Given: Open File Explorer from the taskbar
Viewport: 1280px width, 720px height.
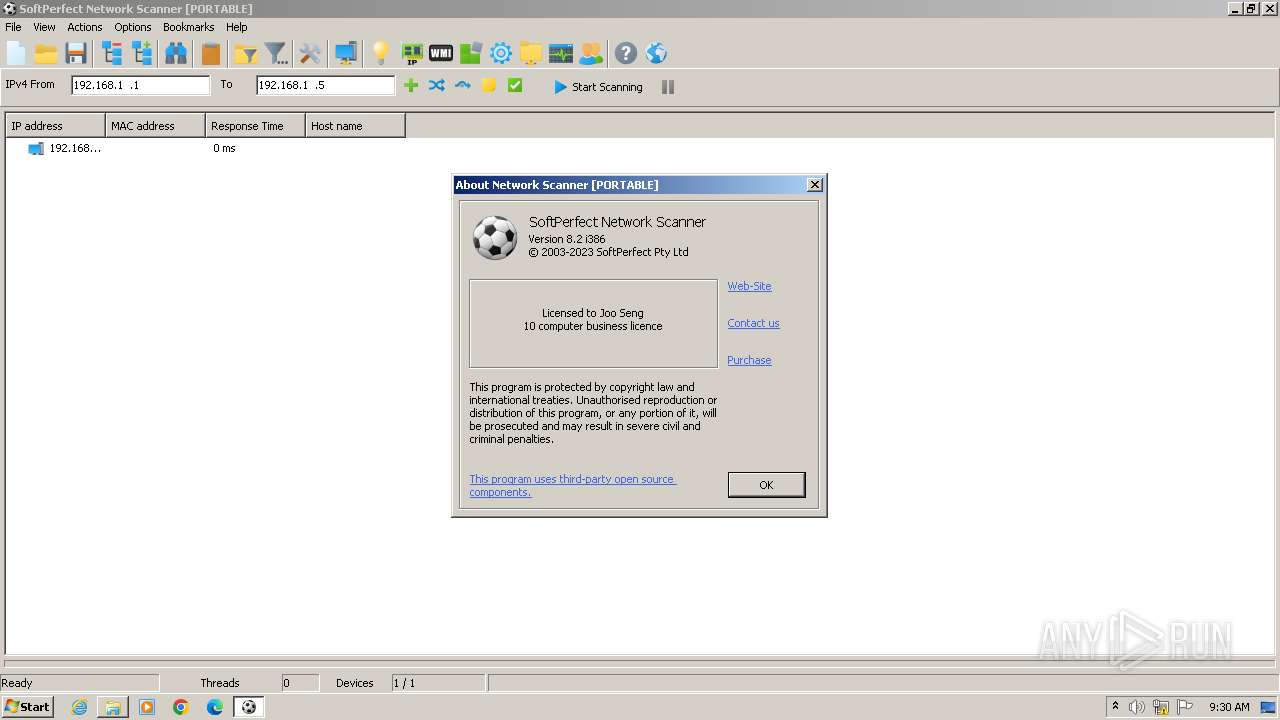Looking at the screenshot, I should click(113, 707).
